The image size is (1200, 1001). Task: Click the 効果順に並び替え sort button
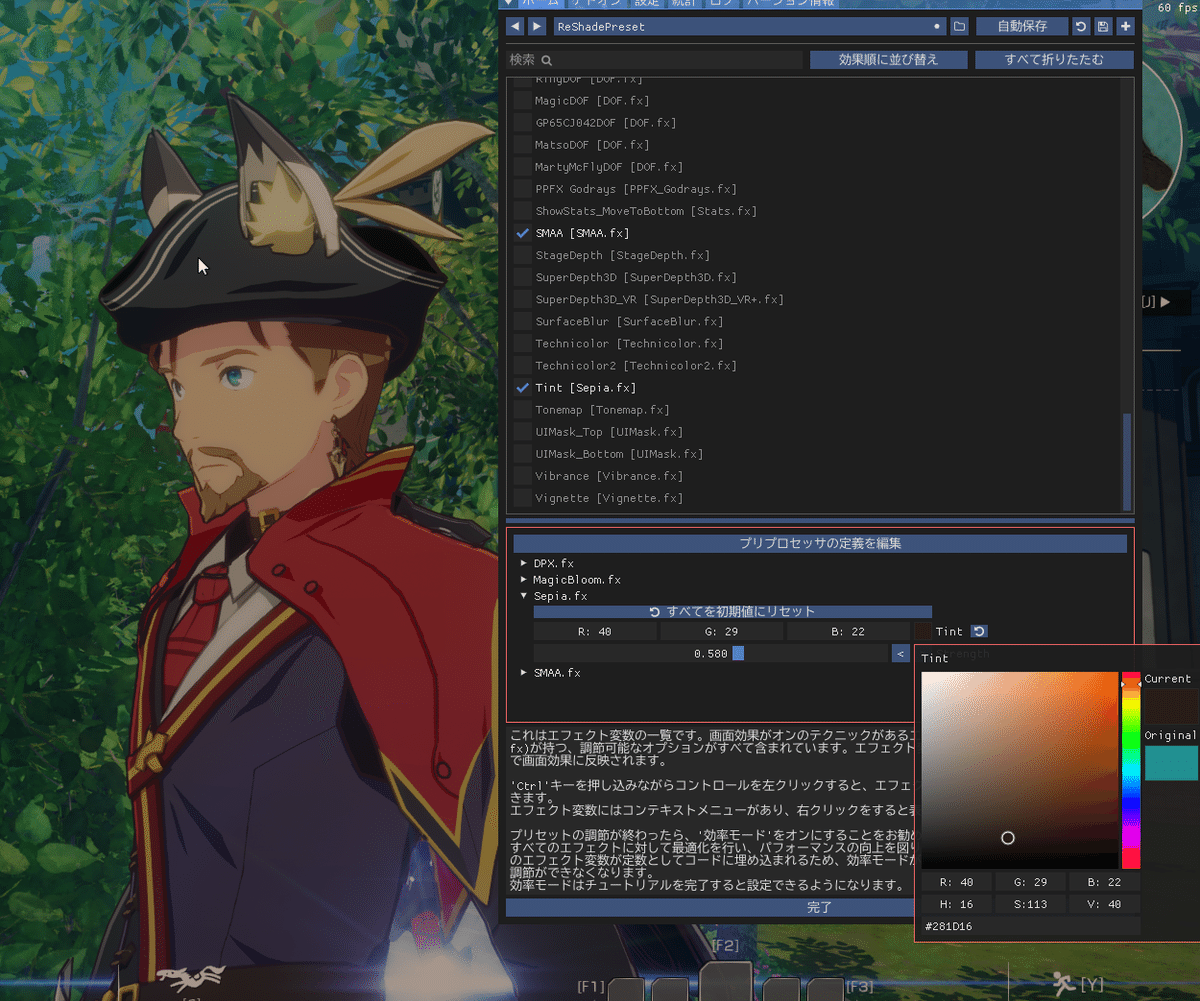889,60
